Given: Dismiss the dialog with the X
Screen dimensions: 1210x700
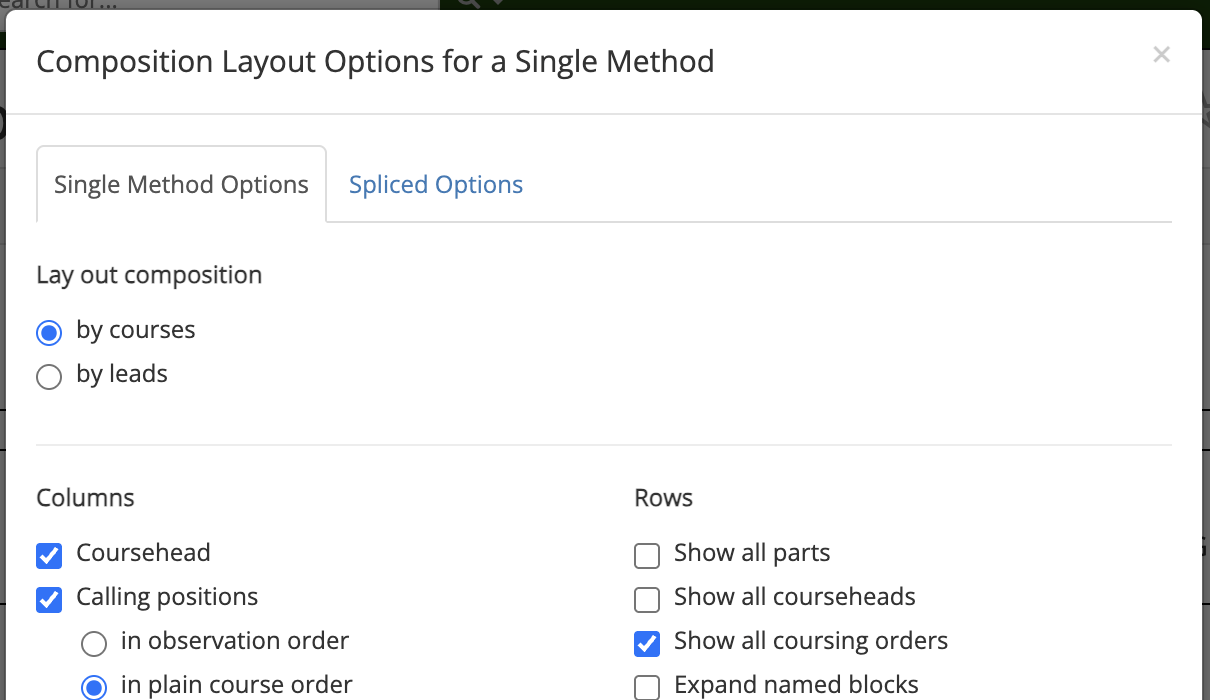Looking at the screenshot, I should click(x=1161, y=55).
